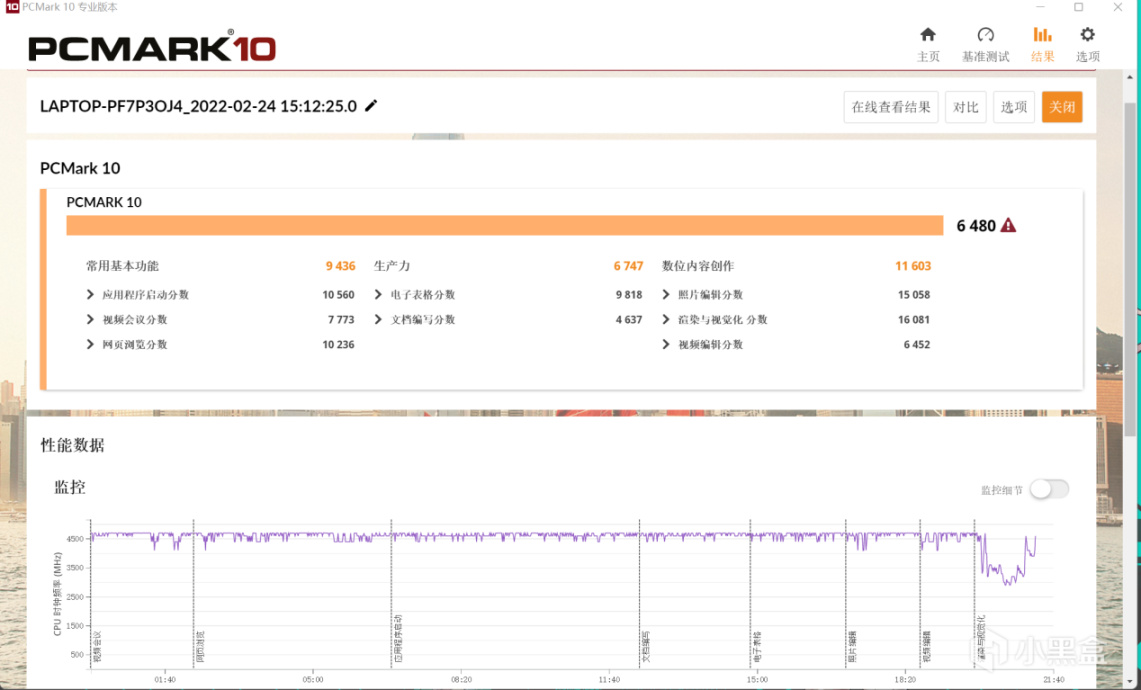
Task: Switch to the 结果 results chart icon
Action: 1042,34
